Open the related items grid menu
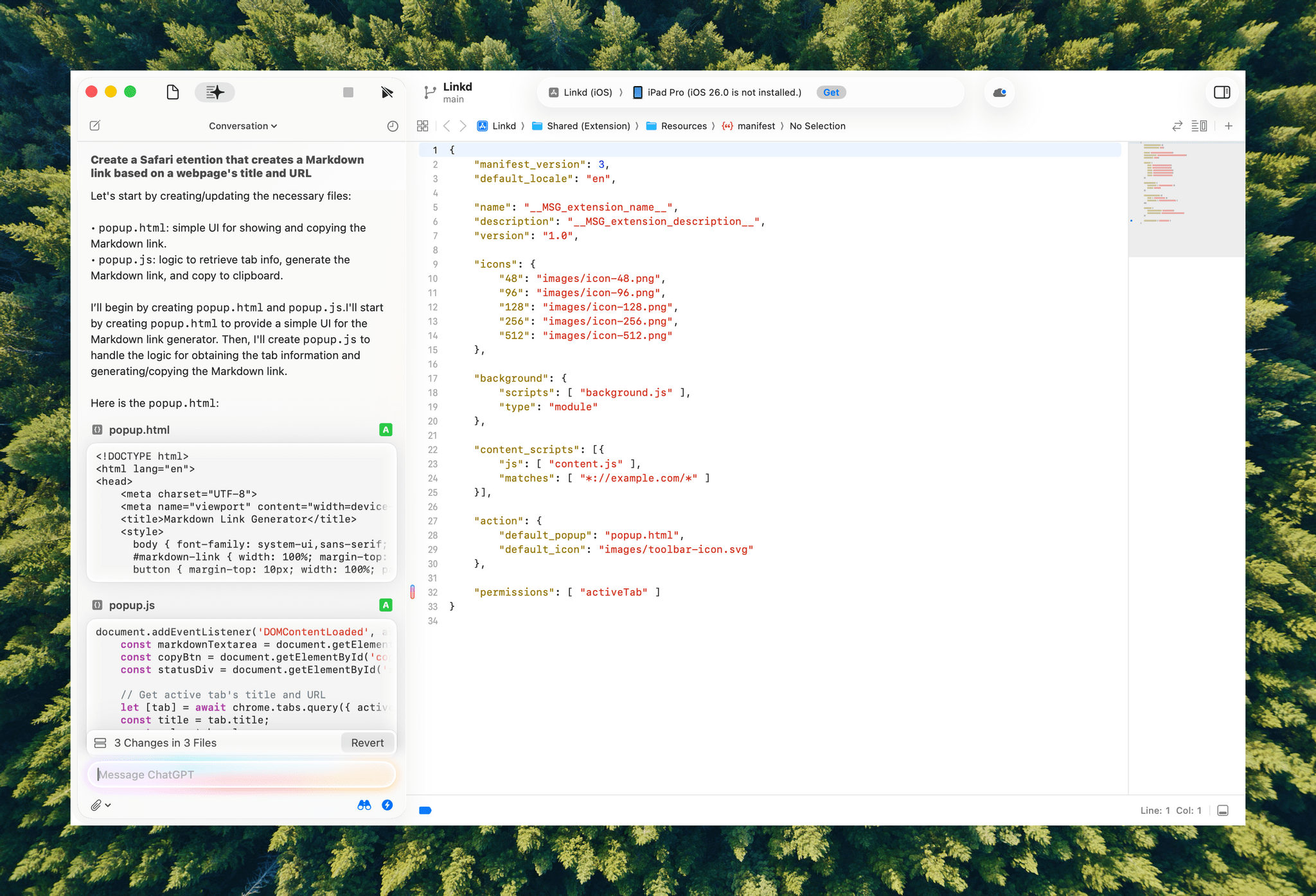 click(422, 126)
